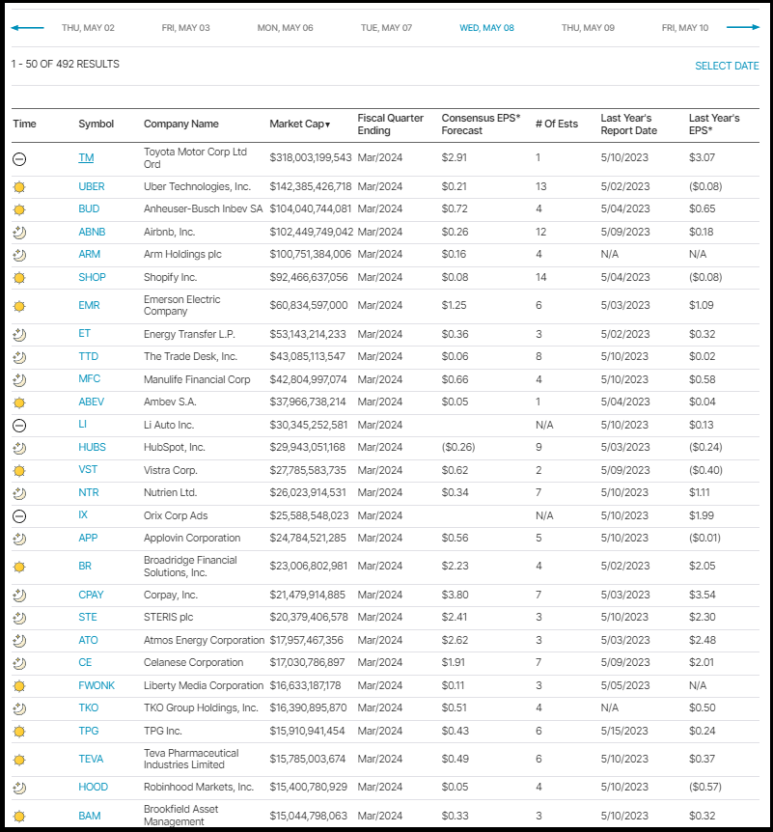Click the after-hours moon icon for CPAY
The height and width of the screenshot is (832, 773).
point(20,596)
